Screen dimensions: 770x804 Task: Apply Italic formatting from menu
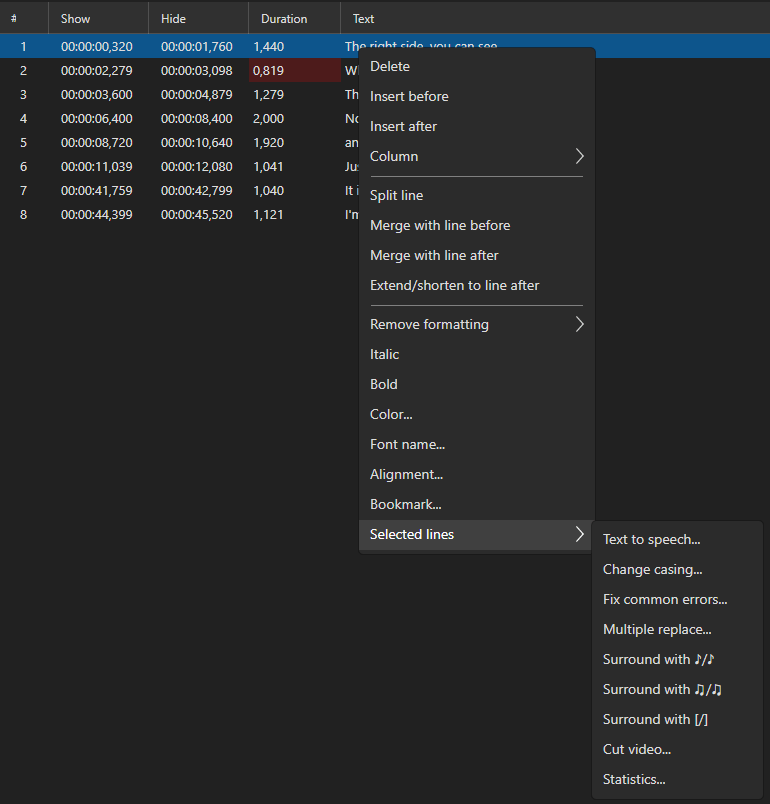coord(384,355)
